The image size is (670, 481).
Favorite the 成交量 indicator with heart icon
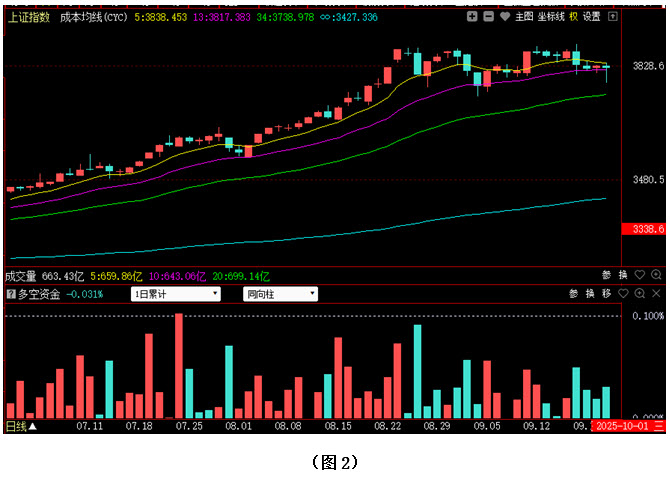(640, 275)
